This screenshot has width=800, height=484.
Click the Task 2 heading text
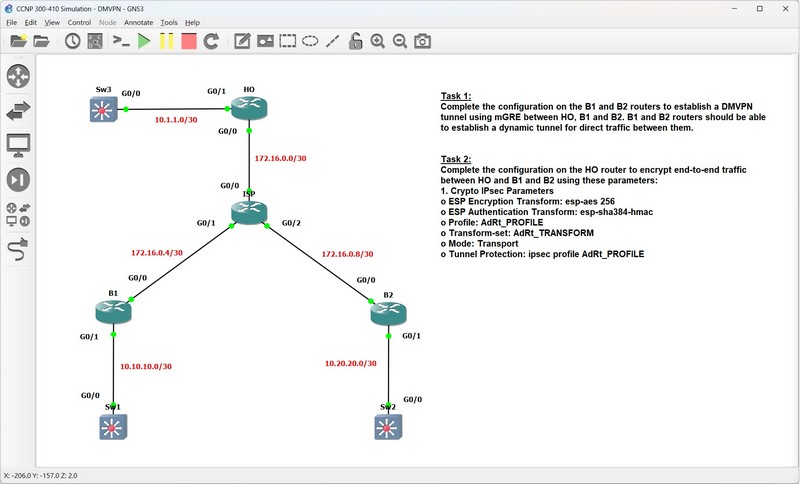click(456, 159)
